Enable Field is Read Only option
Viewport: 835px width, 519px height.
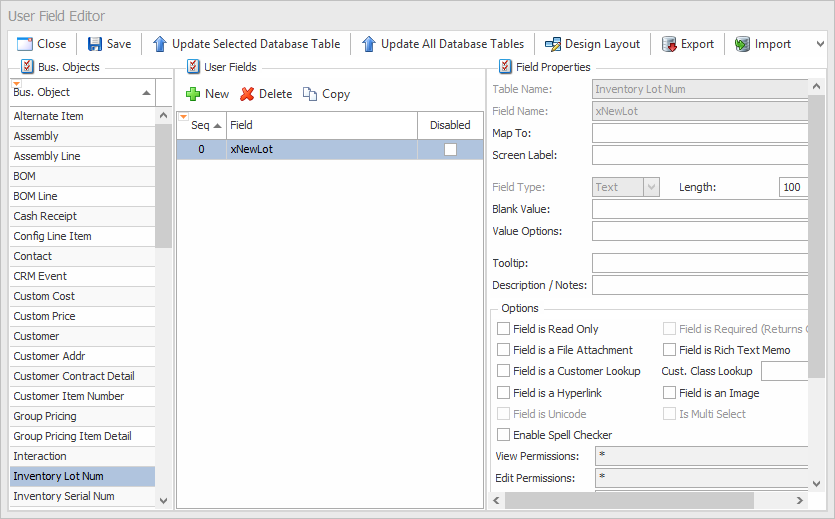click(x=504, y=329)
